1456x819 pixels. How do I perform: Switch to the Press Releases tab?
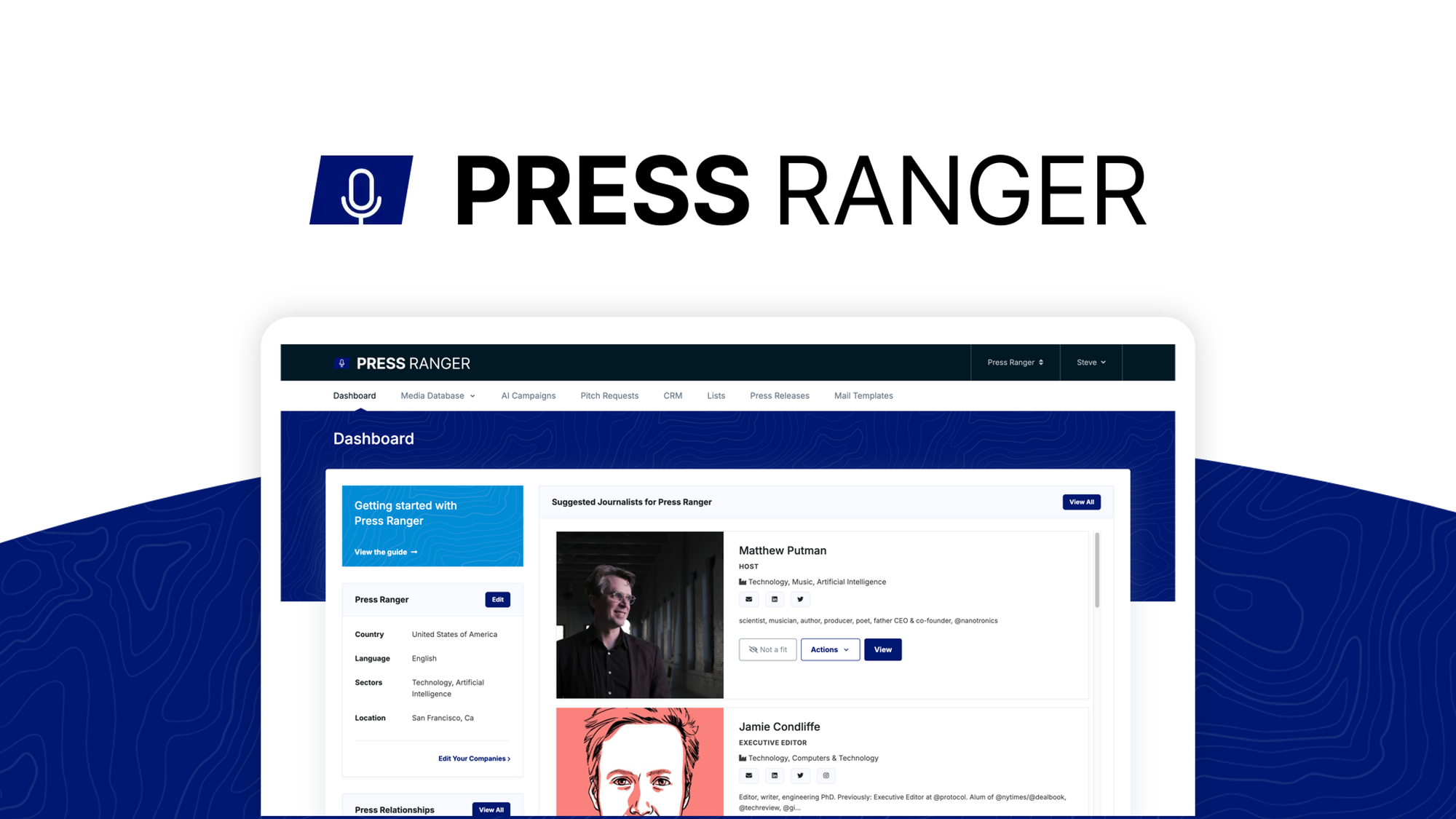pyautogui.click(x=780, y=395)
